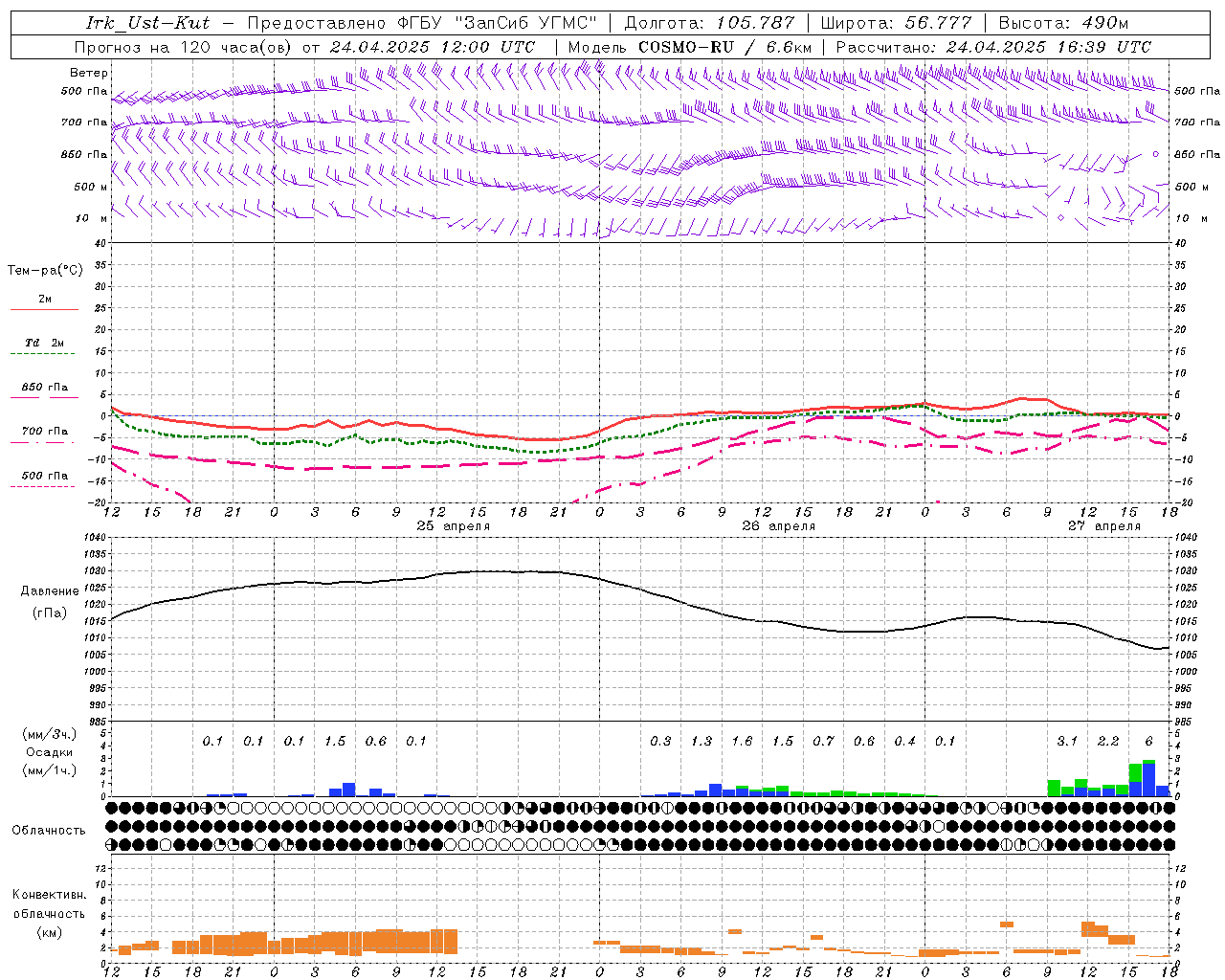Screen dimensions: 1225x980
Task: Click the red 2м temperature legend line
Action: (x=44, y=309)
